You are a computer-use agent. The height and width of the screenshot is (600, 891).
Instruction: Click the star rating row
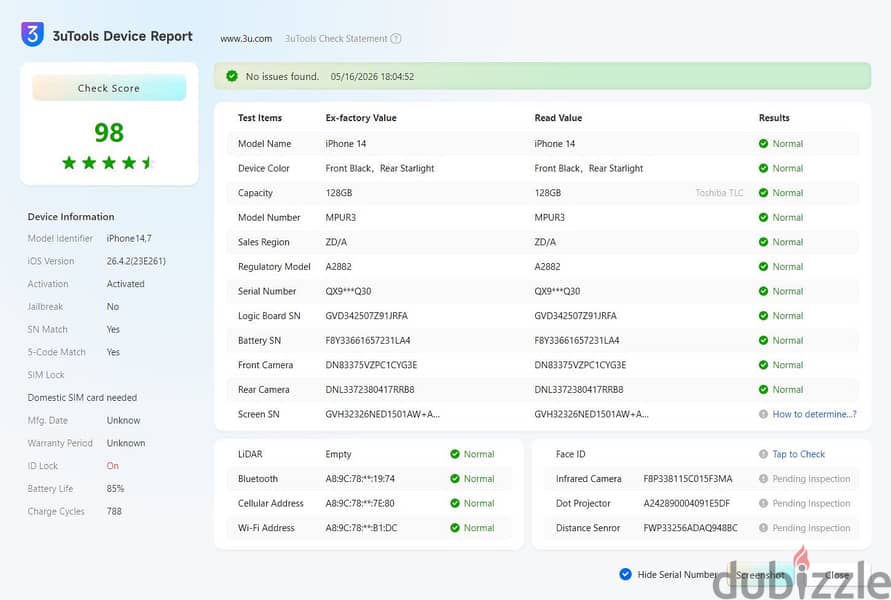[x=108, y=163]
